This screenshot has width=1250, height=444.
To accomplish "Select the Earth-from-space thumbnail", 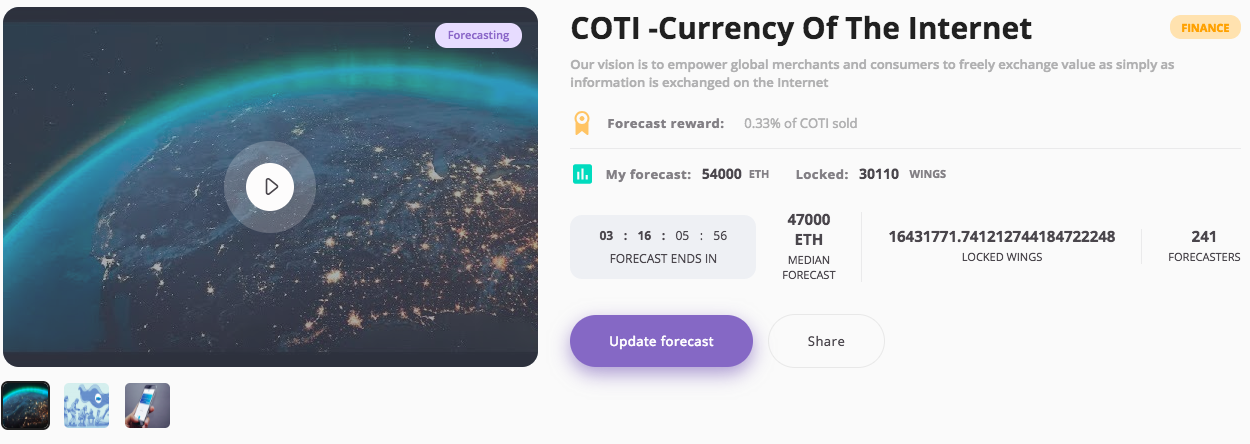I will (26, 406).
